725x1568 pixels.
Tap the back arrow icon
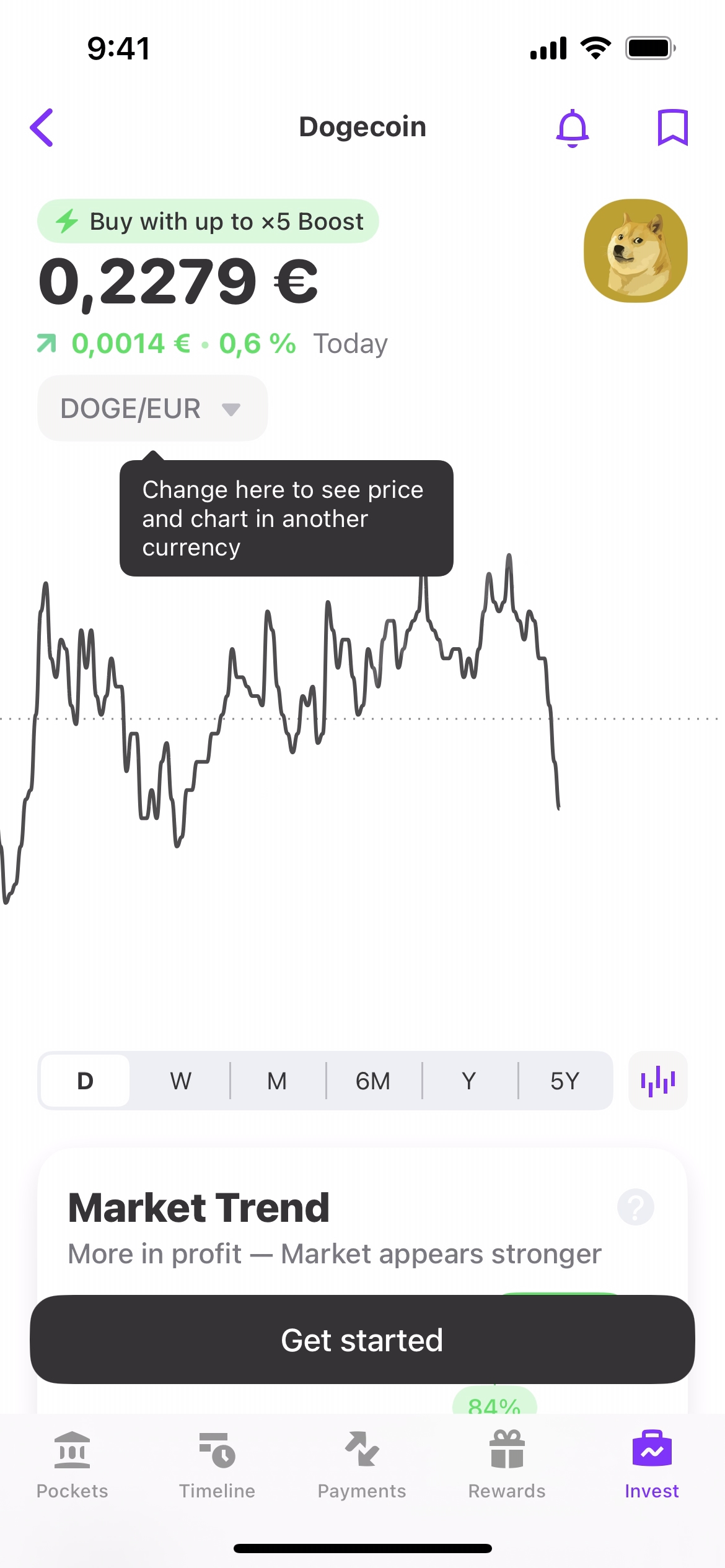42,128
